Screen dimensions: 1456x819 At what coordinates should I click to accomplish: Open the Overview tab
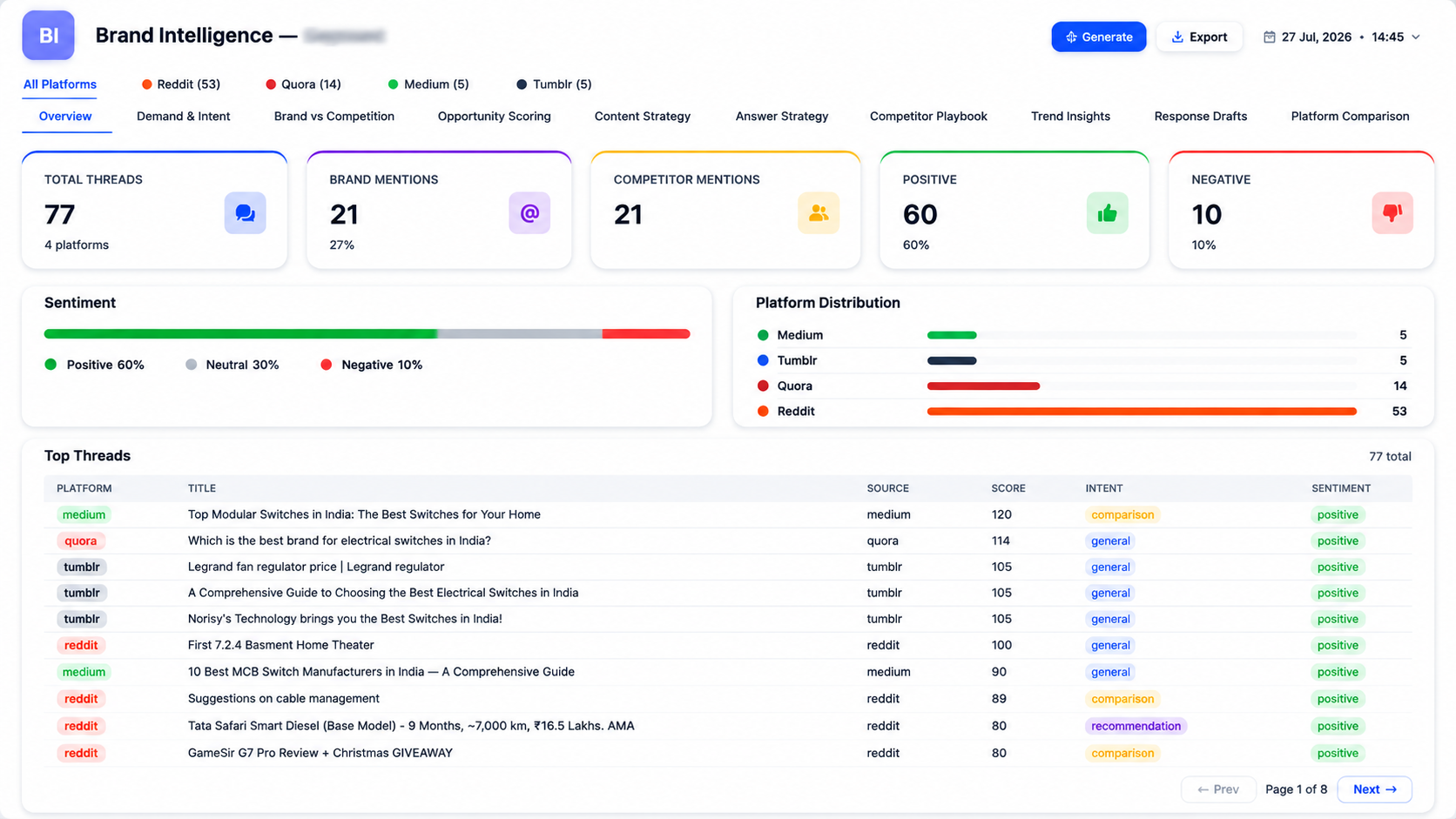pos(65,116)
